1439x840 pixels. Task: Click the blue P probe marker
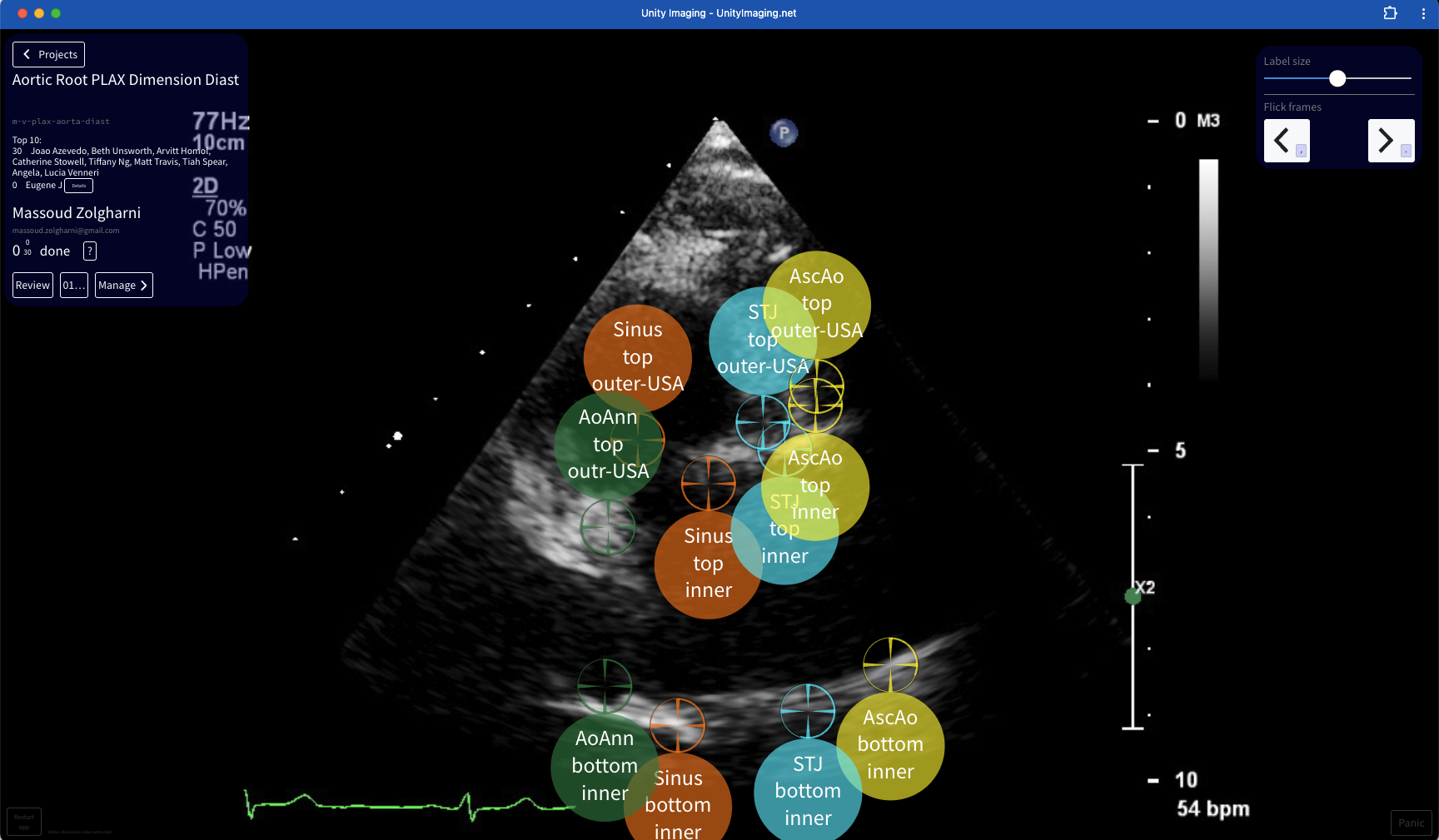784,132
